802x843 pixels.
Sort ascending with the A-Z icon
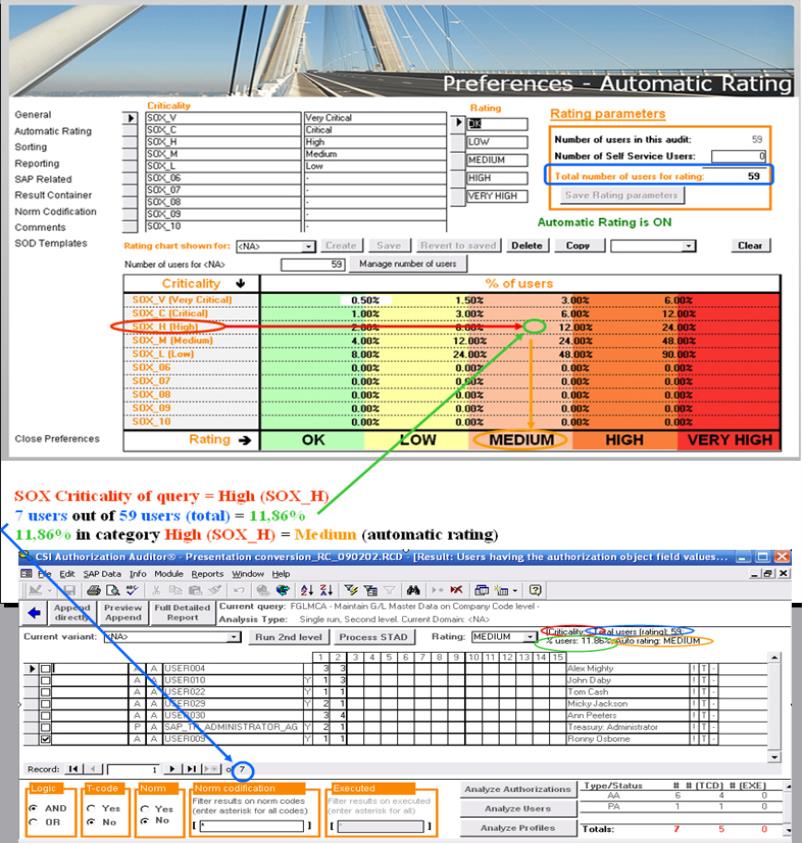(307, 590)
